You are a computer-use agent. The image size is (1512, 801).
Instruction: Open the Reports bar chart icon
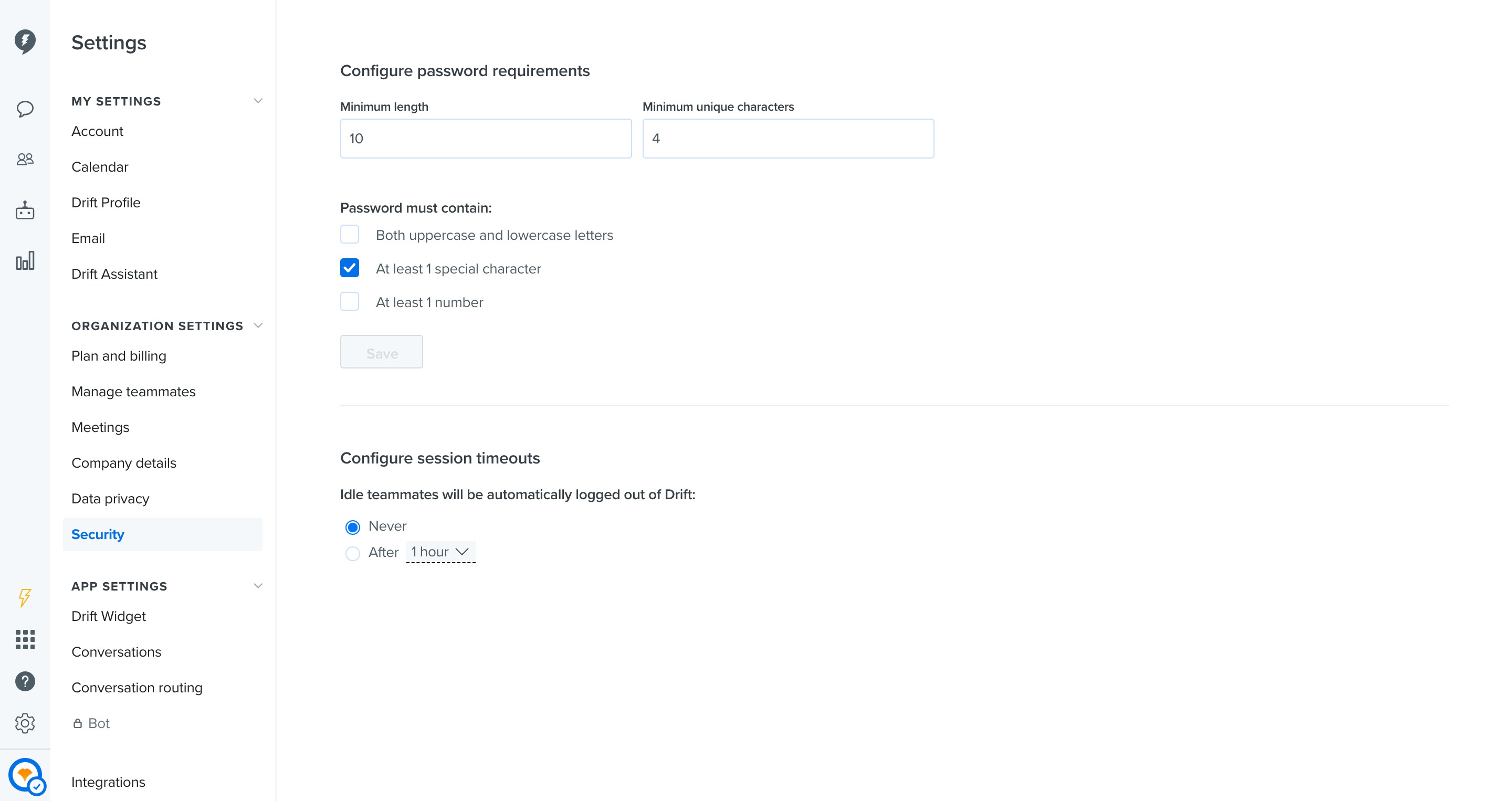point(25,260)
